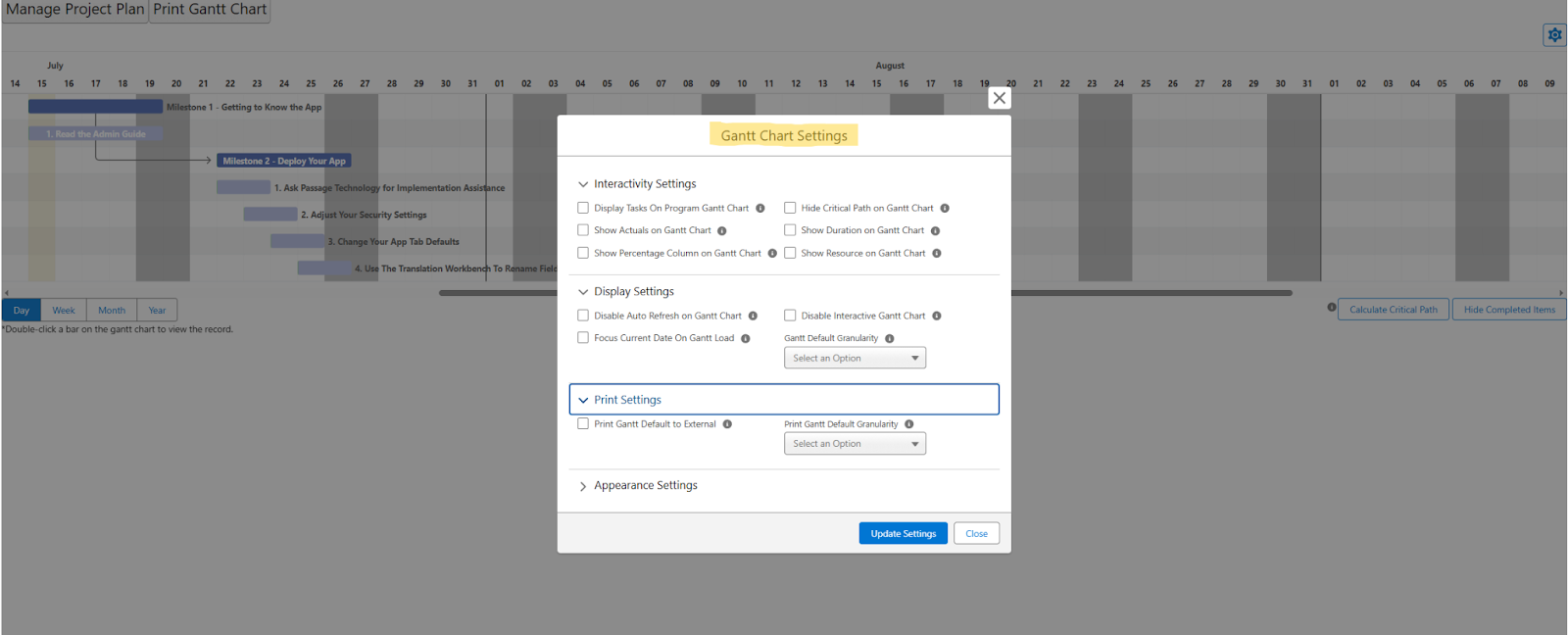Screen dimensions: 1568x635
Task: Toggle Disable Interactive Gantt Chart checkbox
Action: click(x=790, y=316)
